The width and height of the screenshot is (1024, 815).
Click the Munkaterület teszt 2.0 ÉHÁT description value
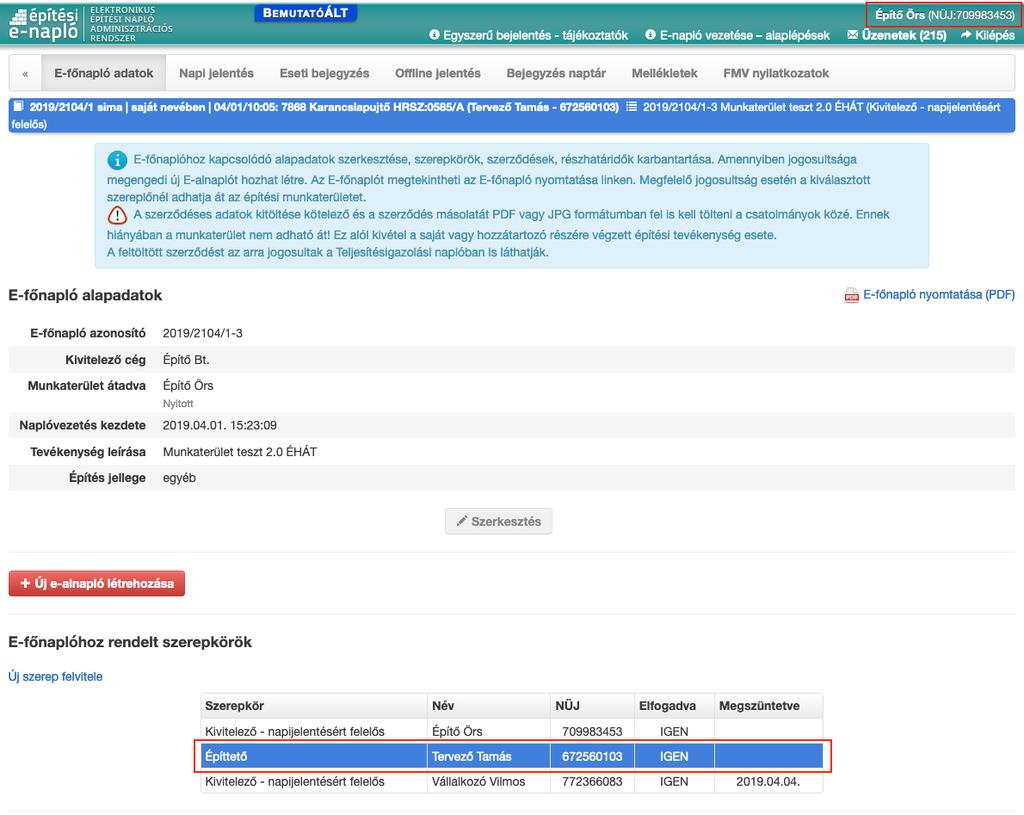click(x=240, y=452)
